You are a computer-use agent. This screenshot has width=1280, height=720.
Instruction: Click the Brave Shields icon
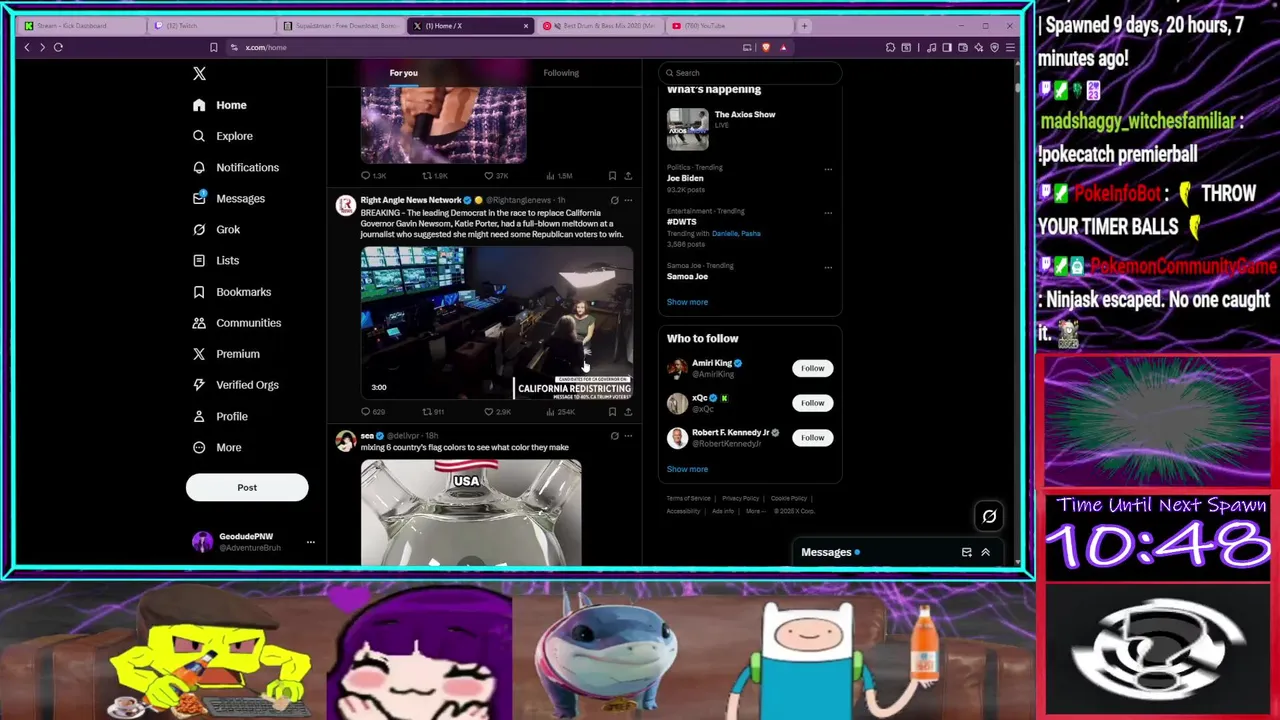point(766,47)
